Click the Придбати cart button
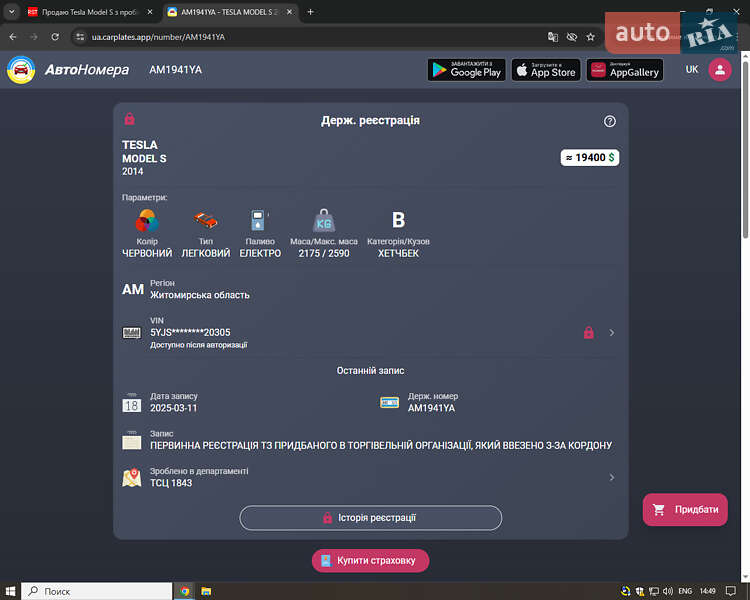 coord(685,510)
